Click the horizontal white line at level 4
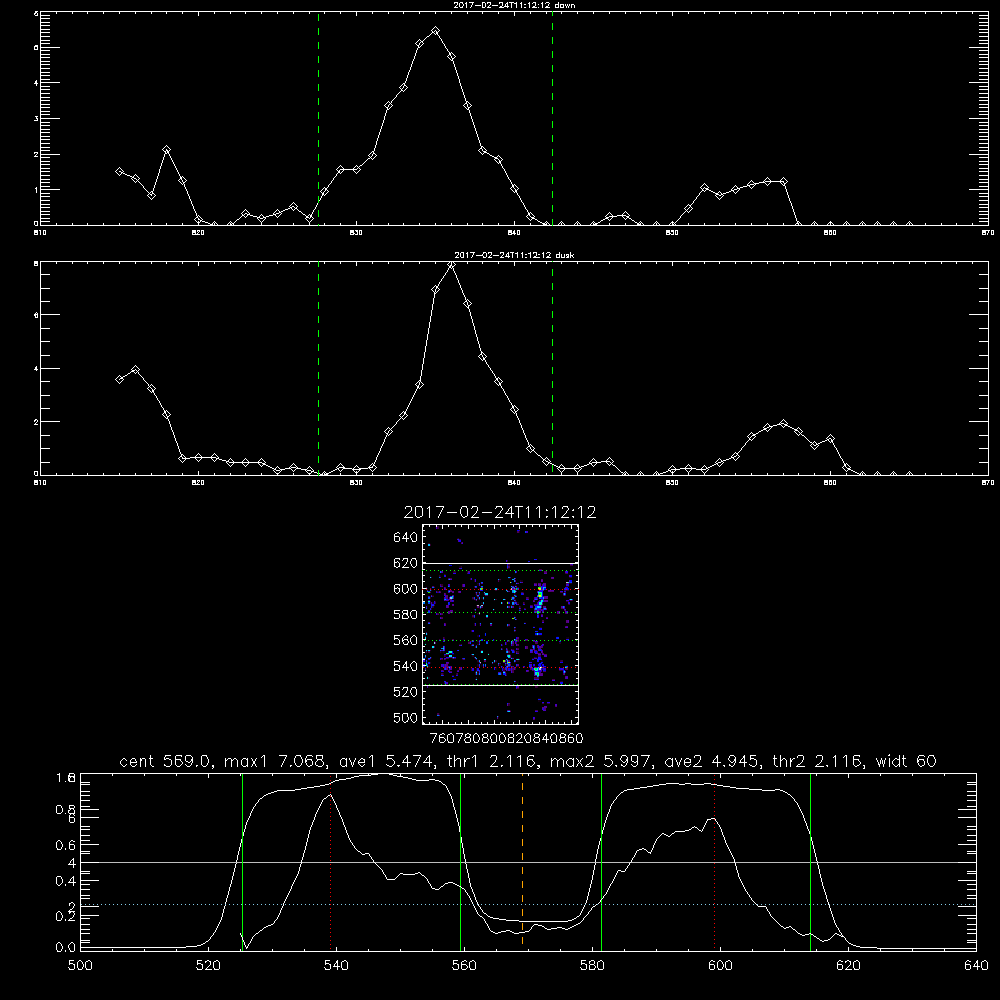The image size is (1000, 1000). pyautogui.click(x=528, y=862)
